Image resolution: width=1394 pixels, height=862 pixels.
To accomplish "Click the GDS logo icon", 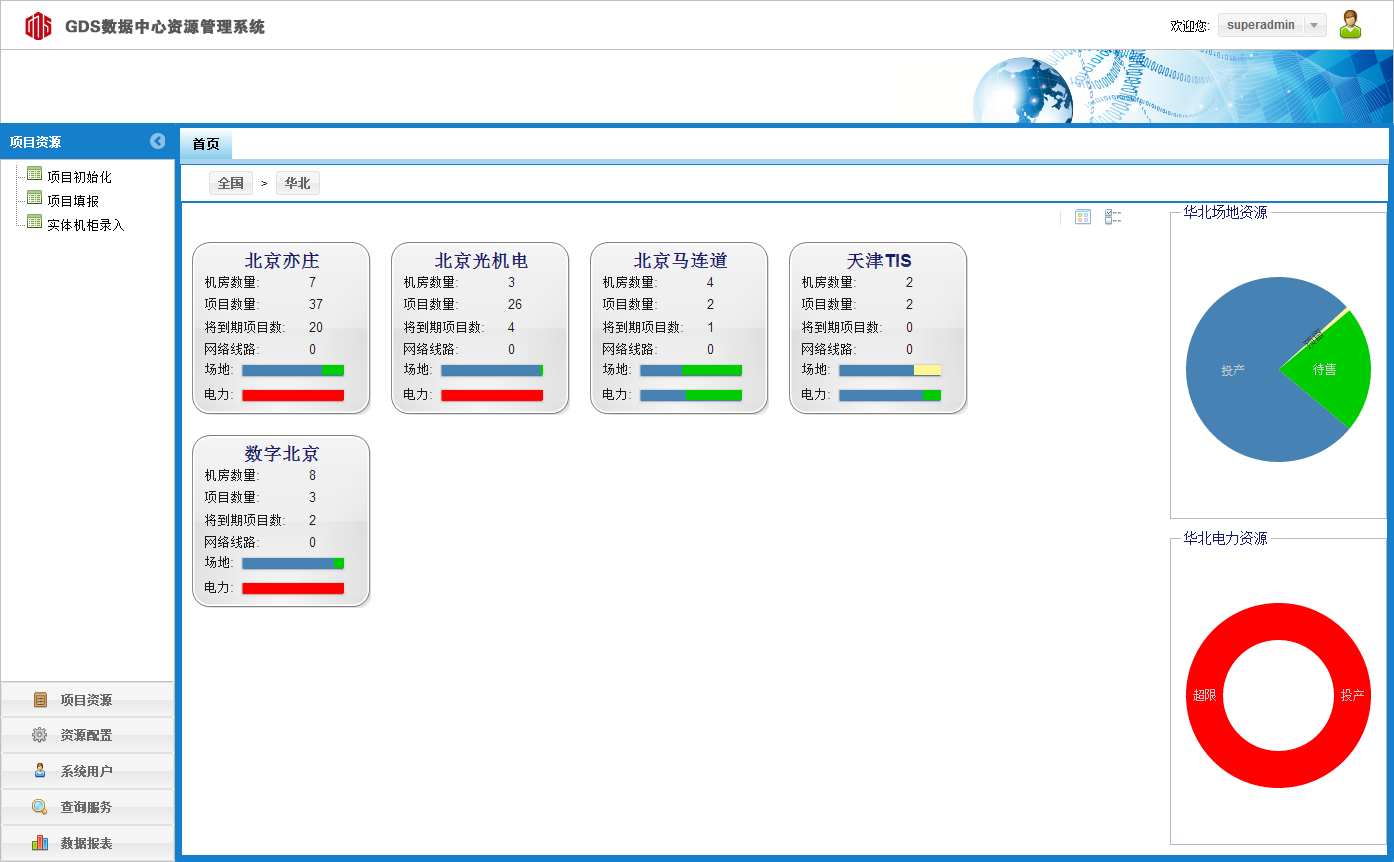I will point(38,26).
